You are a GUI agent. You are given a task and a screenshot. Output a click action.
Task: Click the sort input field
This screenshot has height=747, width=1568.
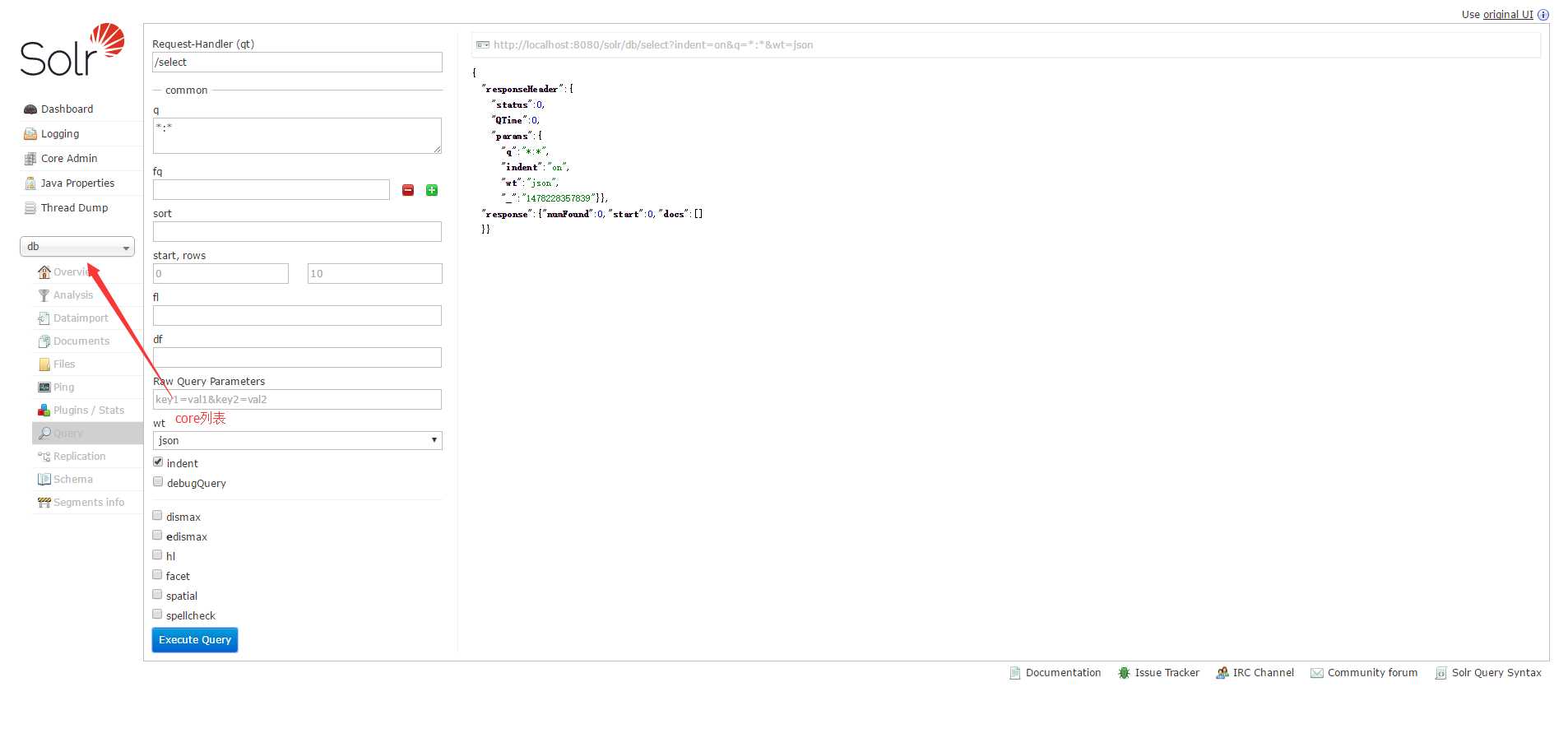[298, 232]
